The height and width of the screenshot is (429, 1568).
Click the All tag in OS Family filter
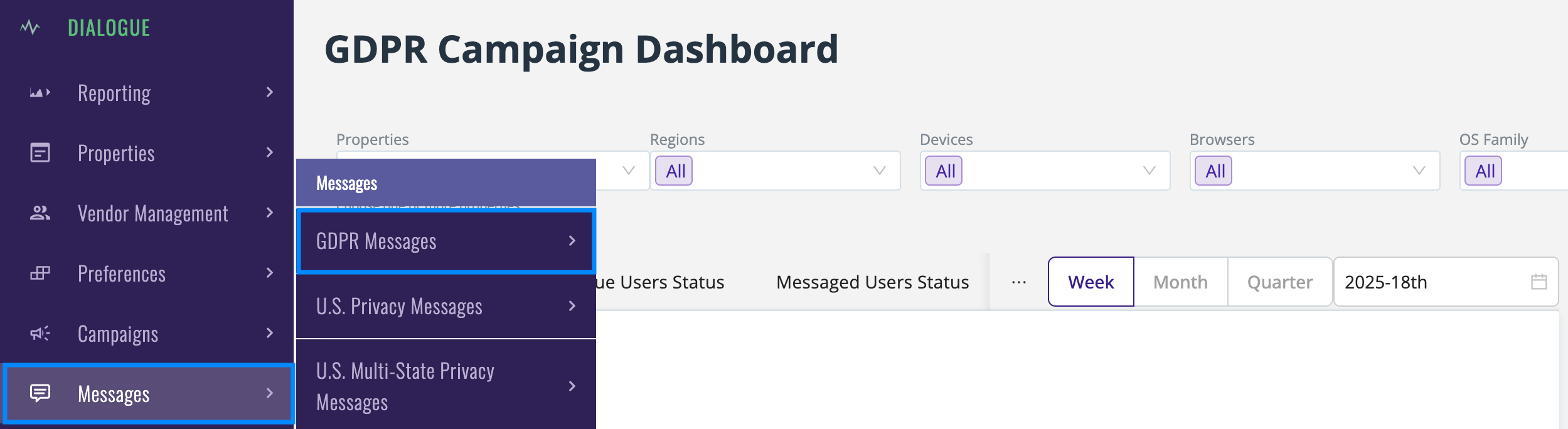1483,171
